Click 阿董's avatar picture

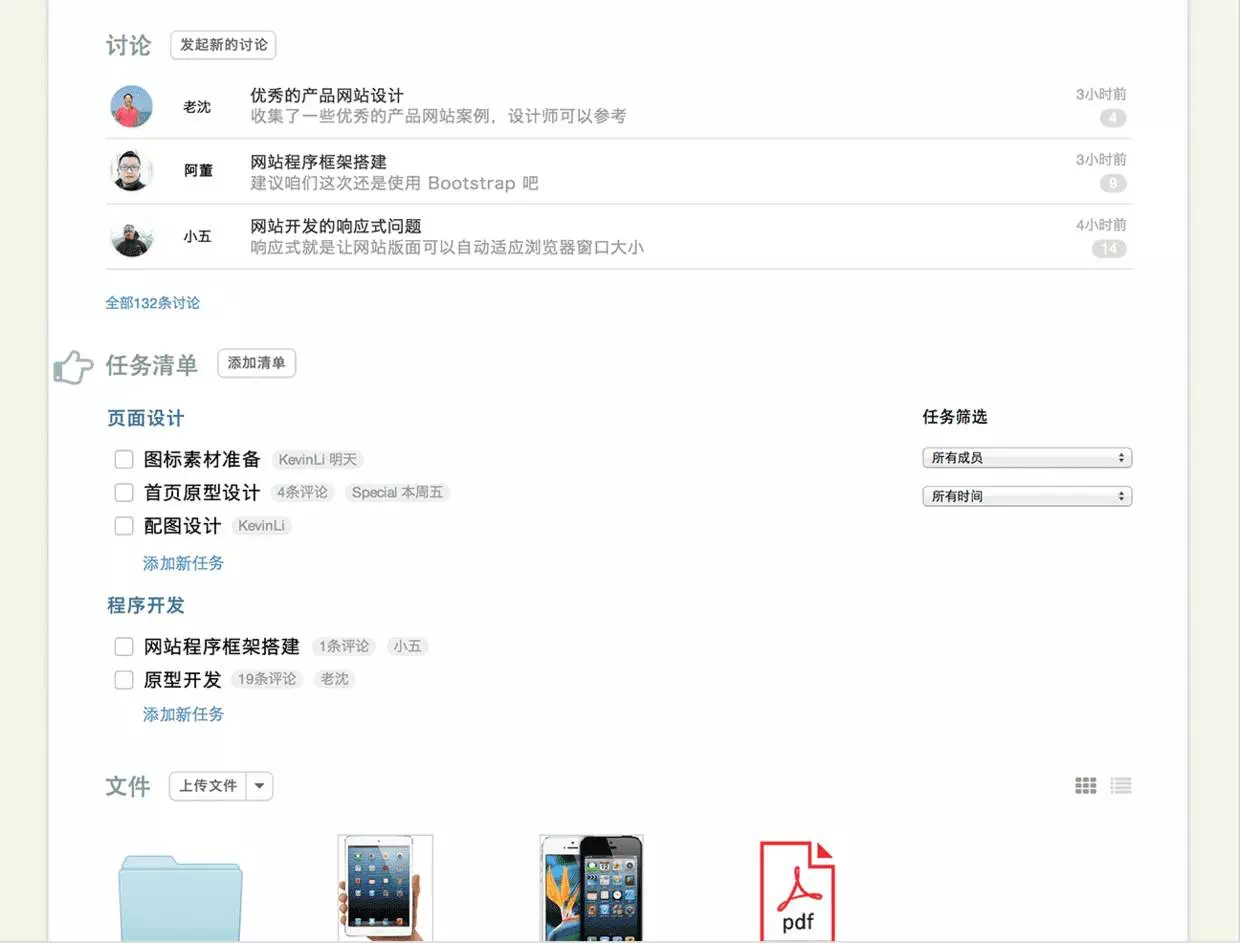tap(131, 171)
